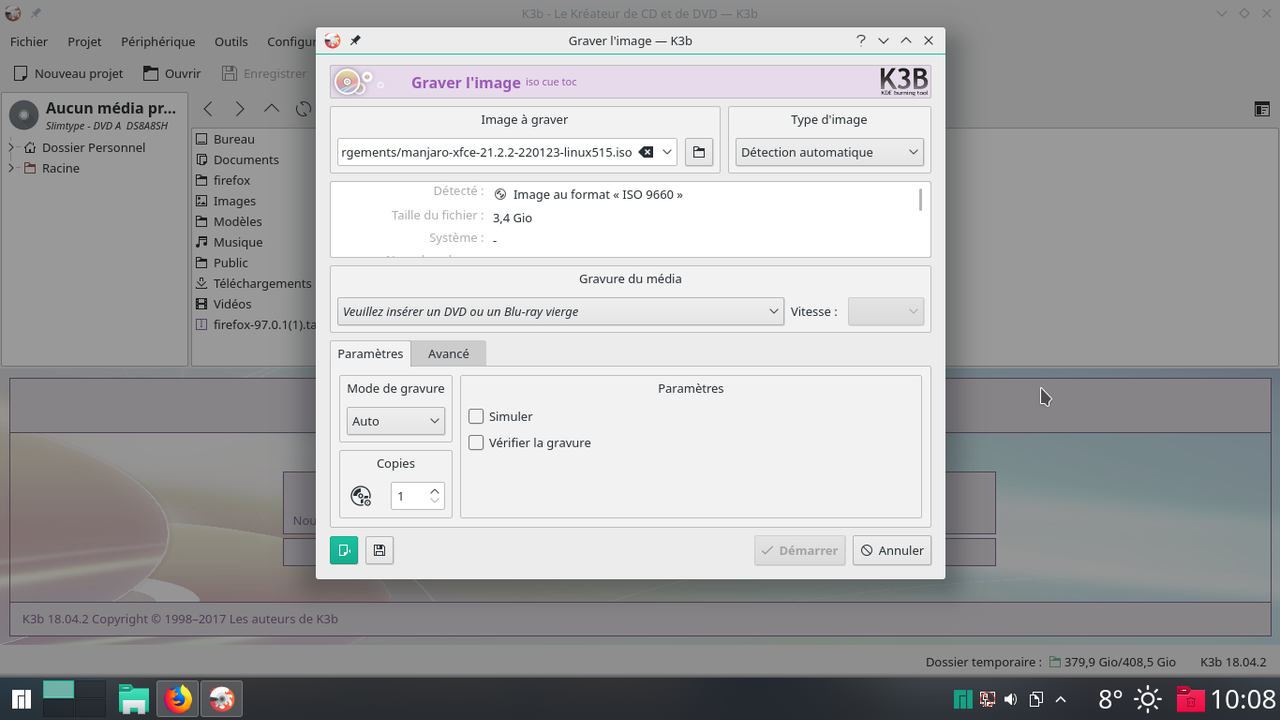Open the trash folder icon in panel
Screen dimensions: 1280x720
click(1190, 699)
